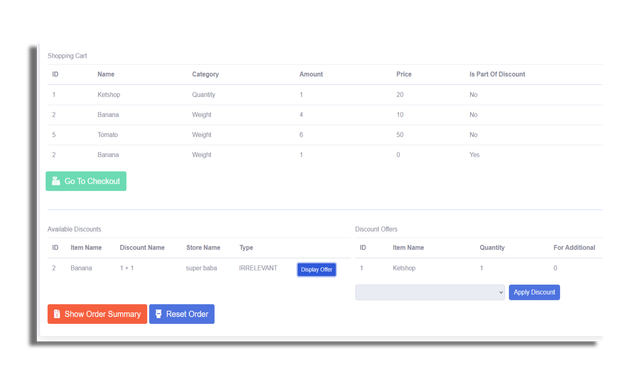Click the Price column header in Shopping Cart

point(404,74)
